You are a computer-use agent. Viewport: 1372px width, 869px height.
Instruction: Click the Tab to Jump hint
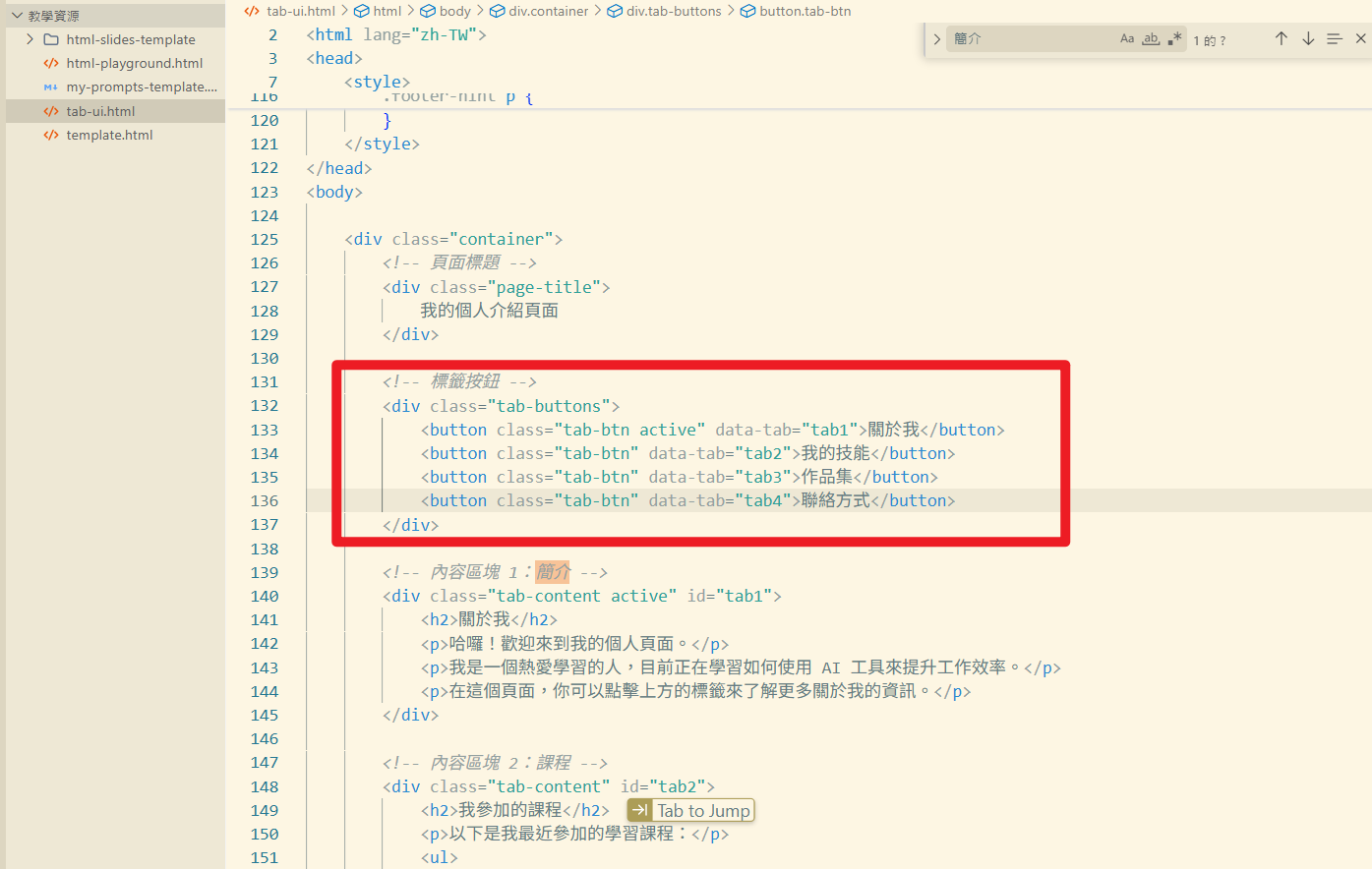point(690,811)
